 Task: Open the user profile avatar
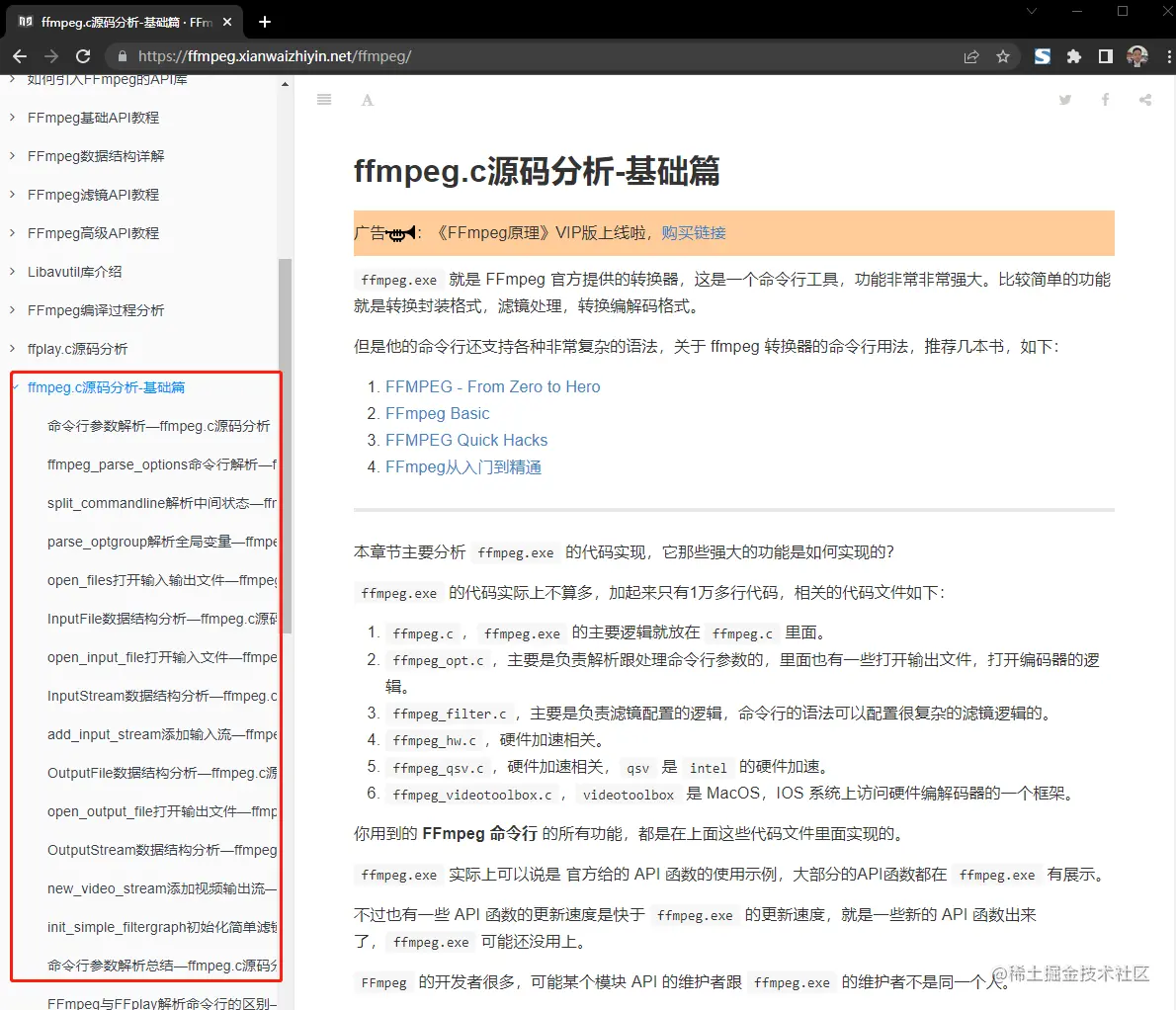pyautogui.click(x=1137, y=56)
